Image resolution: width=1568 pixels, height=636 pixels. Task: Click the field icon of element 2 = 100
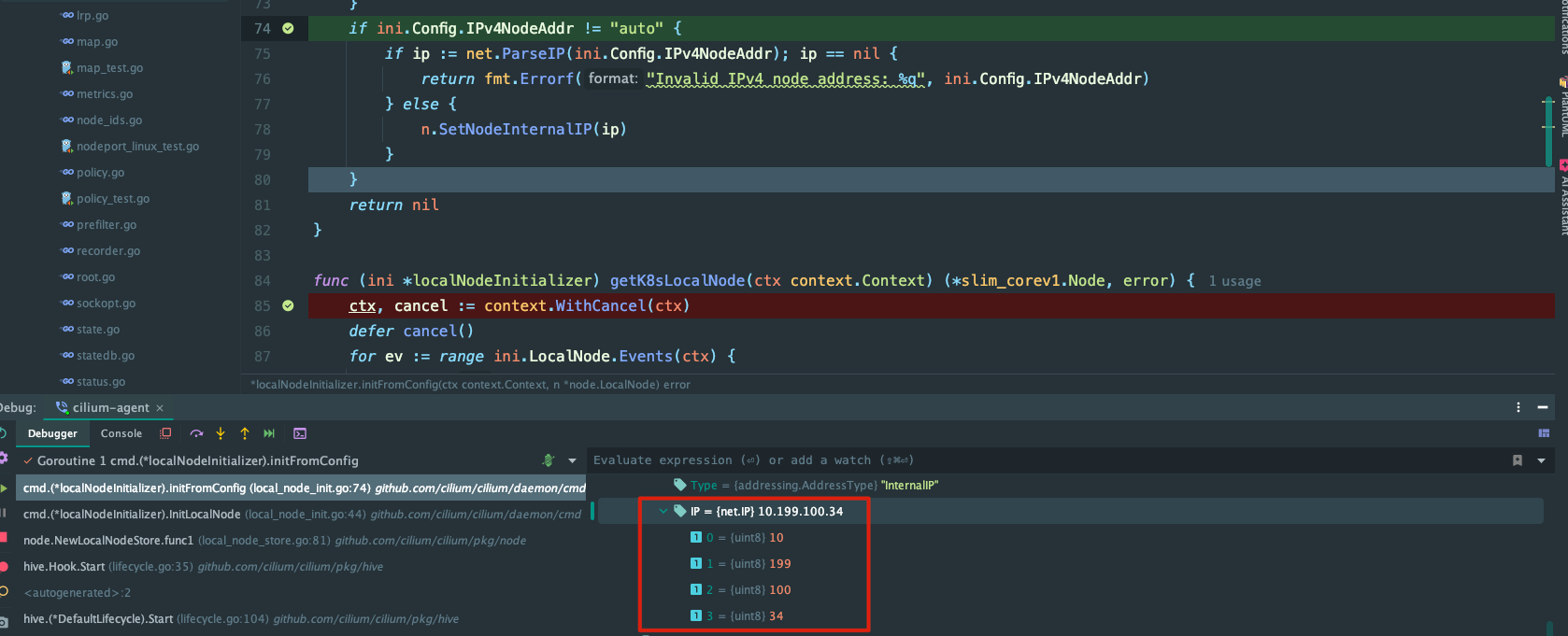click(x=696, y=589)
